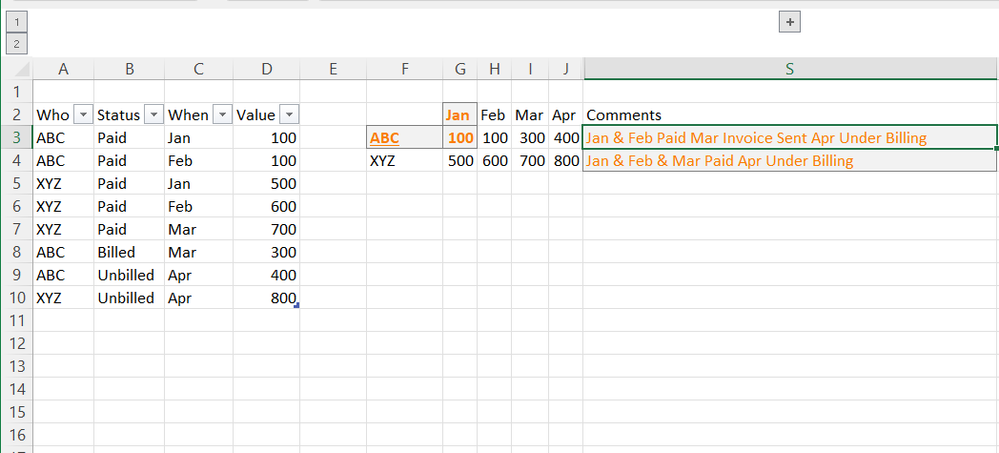Click the Billed status cell
The width and height of the screenshot is (999, 453).
[x=129, y=252]
